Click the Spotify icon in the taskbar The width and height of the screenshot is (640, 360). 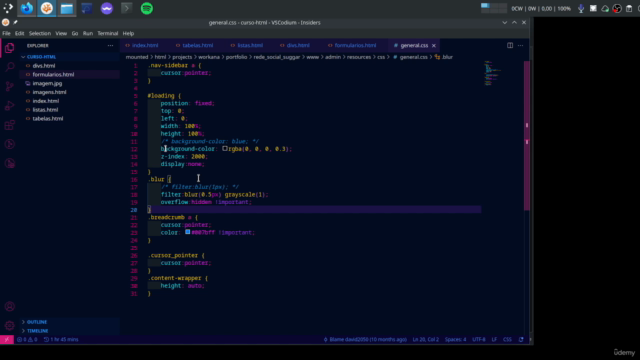pyautogui.click(x=147, y=8)
